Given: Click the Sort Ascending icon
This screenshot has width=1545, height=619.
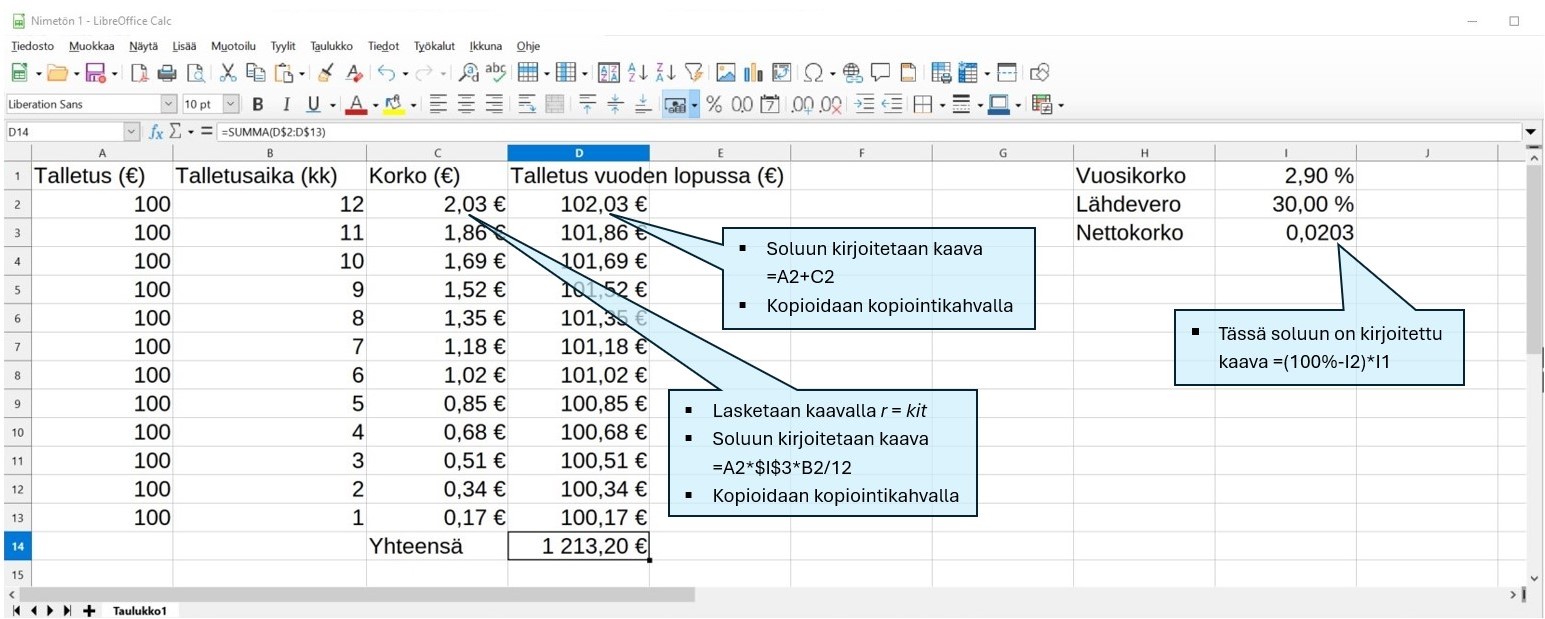Looking at the screenshot, I should tap(637, 73).
